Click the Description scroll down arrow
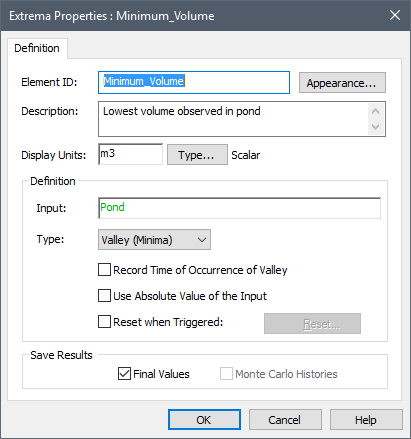Image resolution: width=411 pixels, height=439 pixels. tap(376, 127)
